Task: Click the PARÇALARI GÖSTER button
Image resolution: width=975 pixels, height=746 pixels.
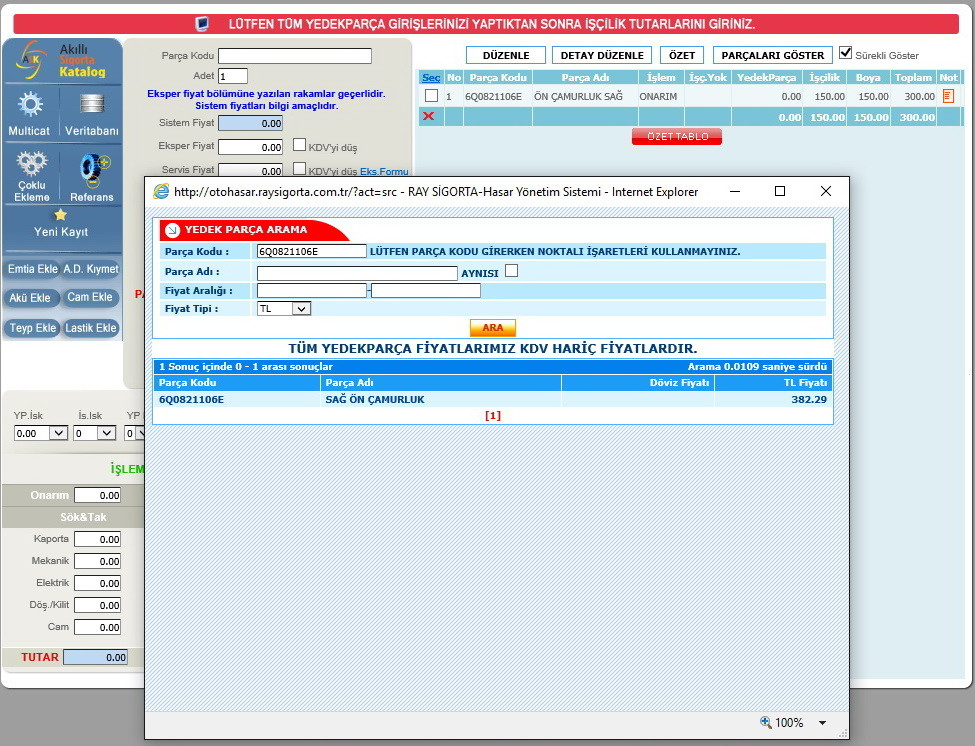Action: point(772,55)
